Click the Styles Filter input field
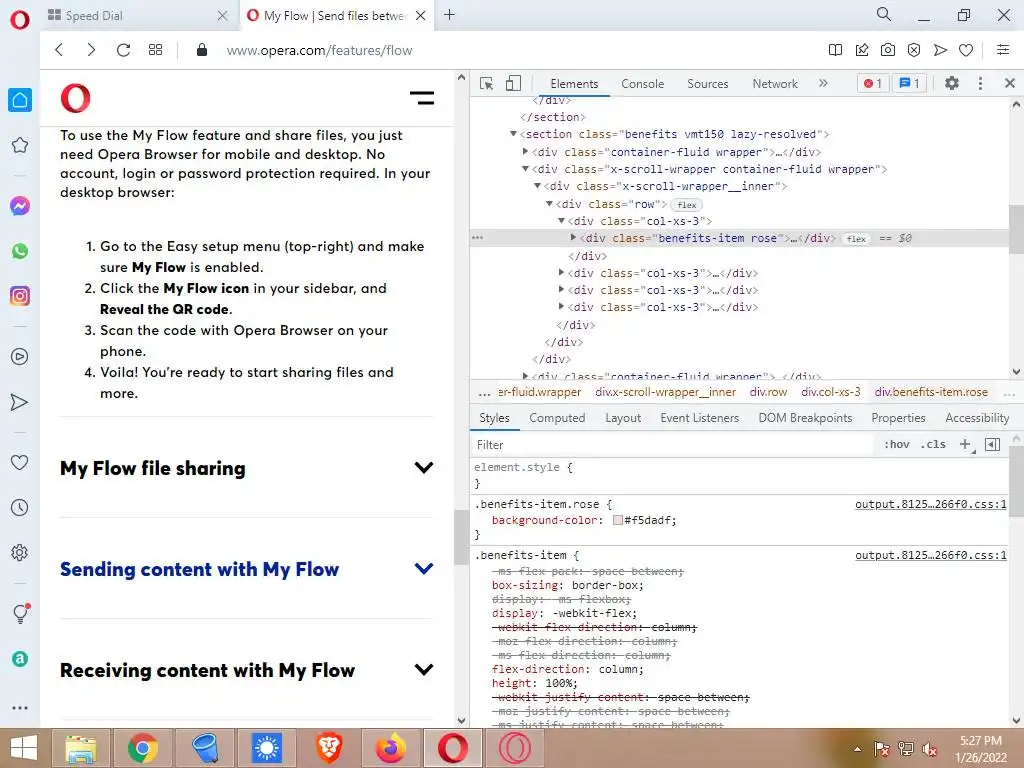The image size is (1024, 768). tap(673, 444)
